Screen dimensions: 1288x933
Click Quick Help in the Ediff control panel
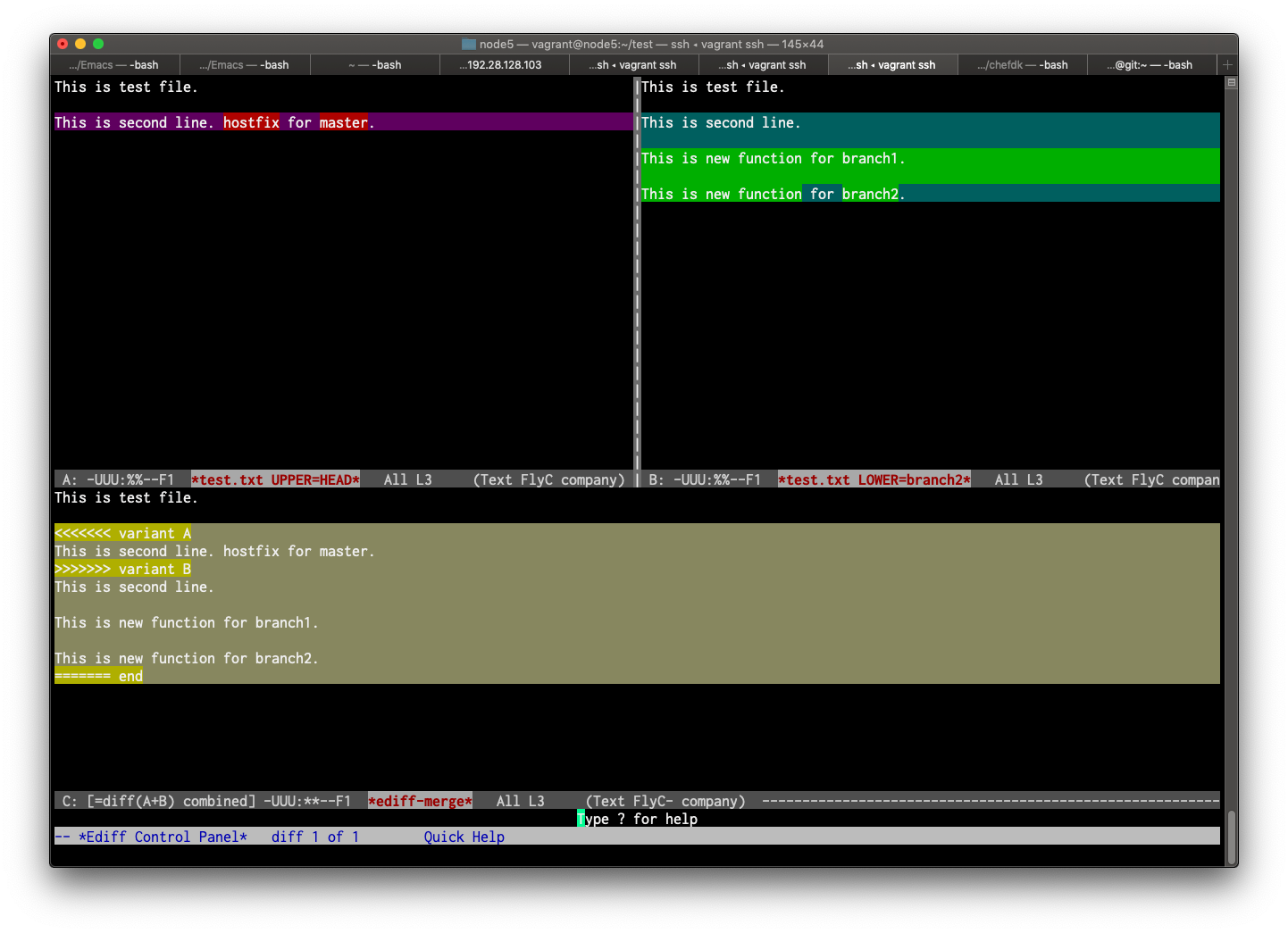point(464,837)
